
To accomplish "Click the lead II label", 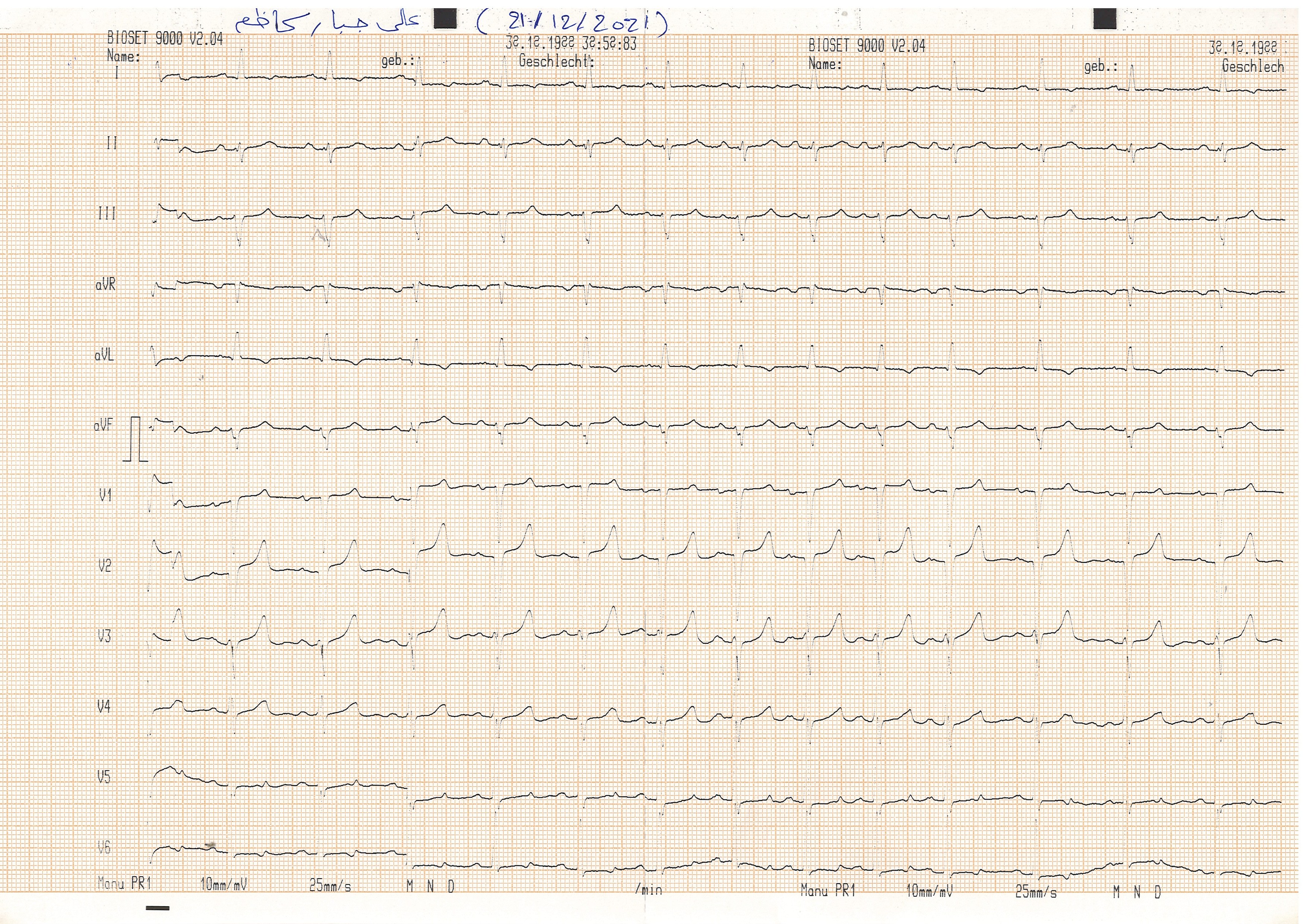I will point(111,143).
